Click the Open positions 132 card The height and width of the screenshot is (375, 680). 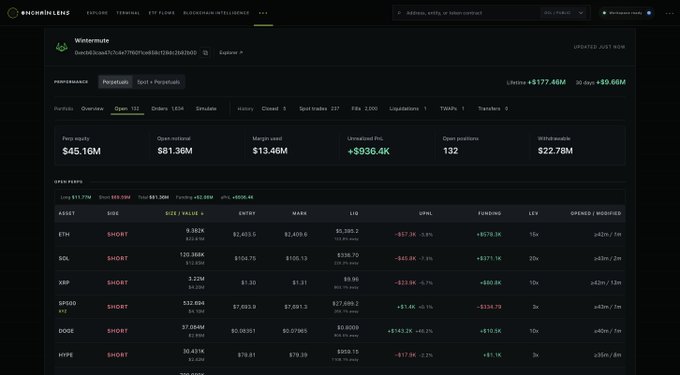coord(482,146)
